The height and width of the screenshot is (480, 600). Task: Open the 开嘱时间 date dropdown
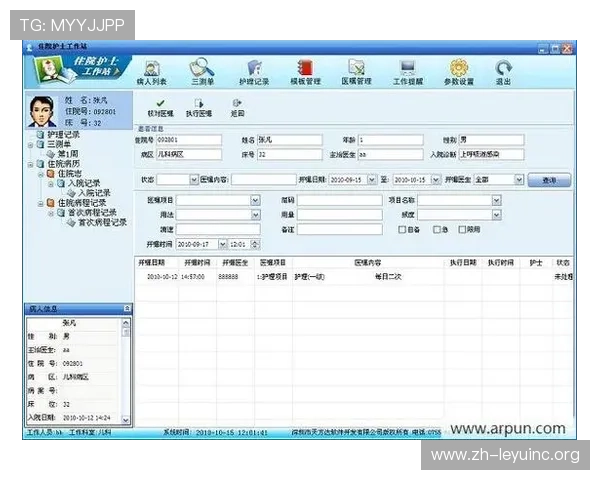[222, 244]
